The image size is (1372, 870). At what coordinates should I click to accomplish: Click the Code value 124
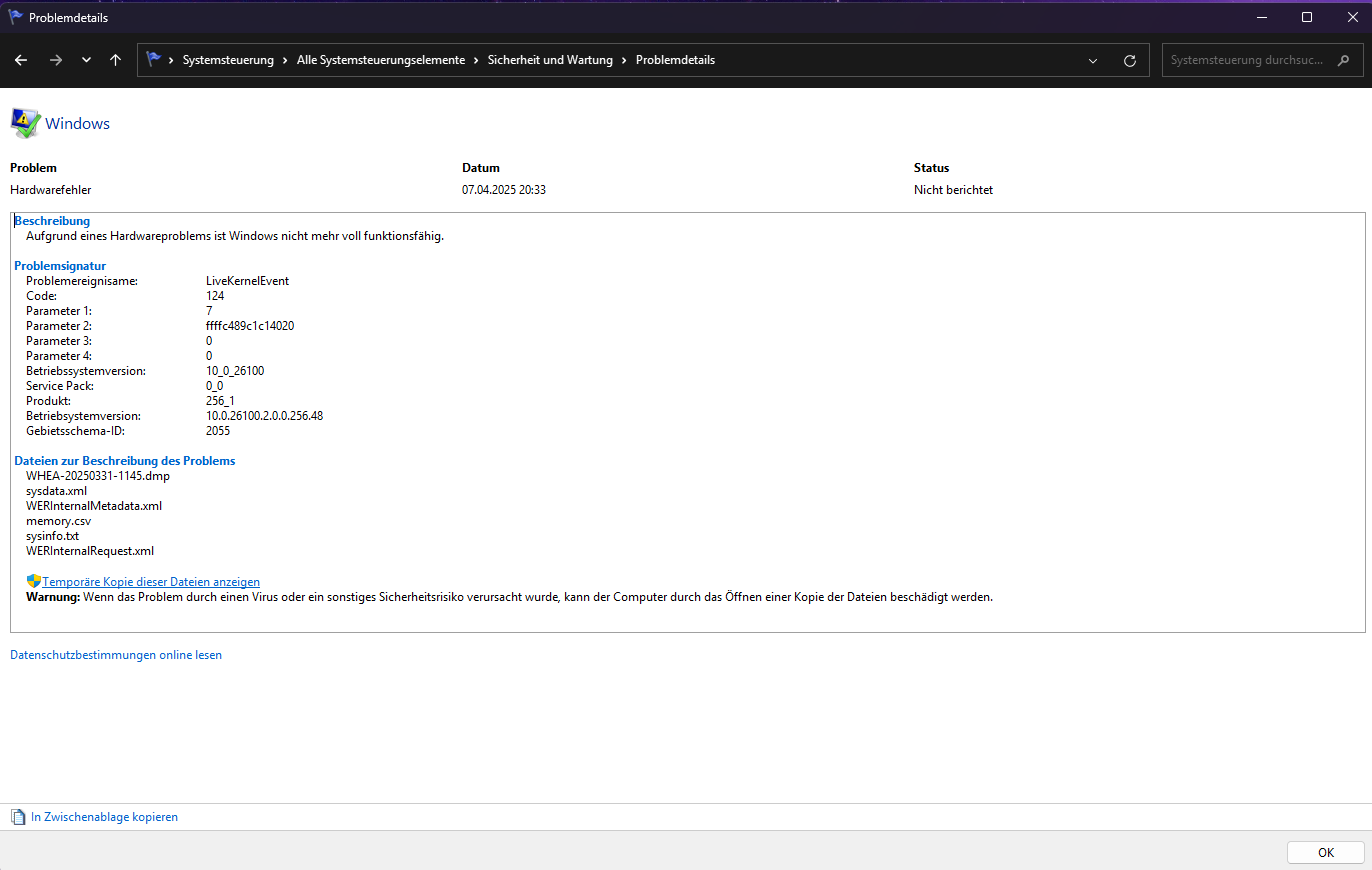215,296
